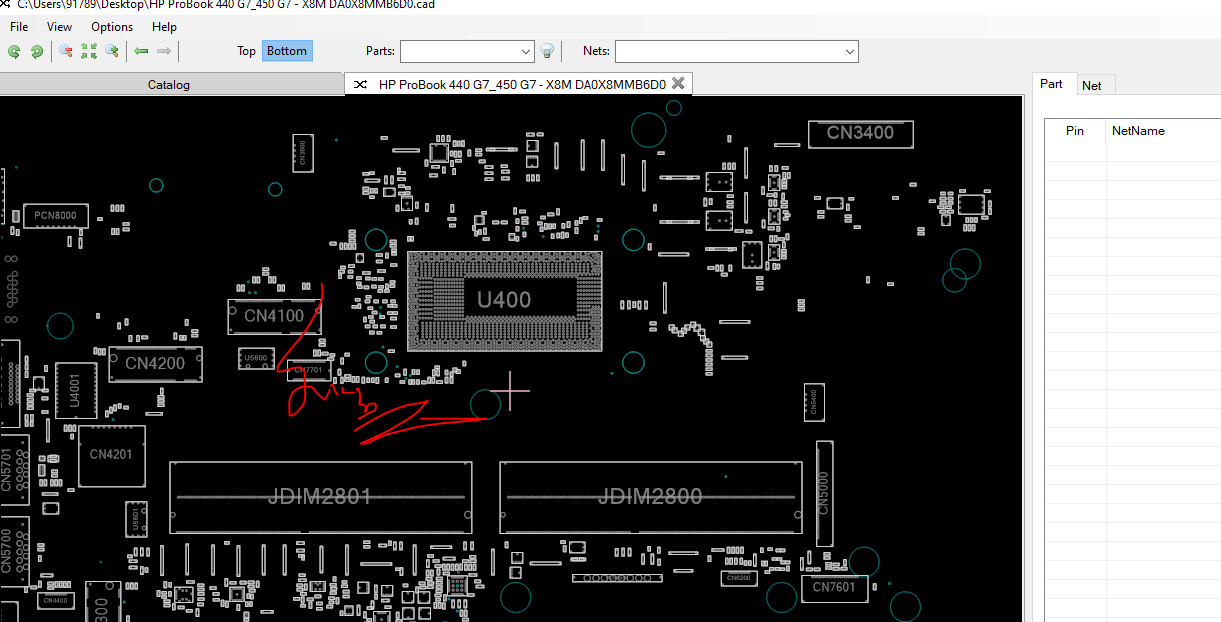Viewport: 1221px width, 622px height.
Task: Select connector PCN8000 on the board
Action: tap(55, 216)
